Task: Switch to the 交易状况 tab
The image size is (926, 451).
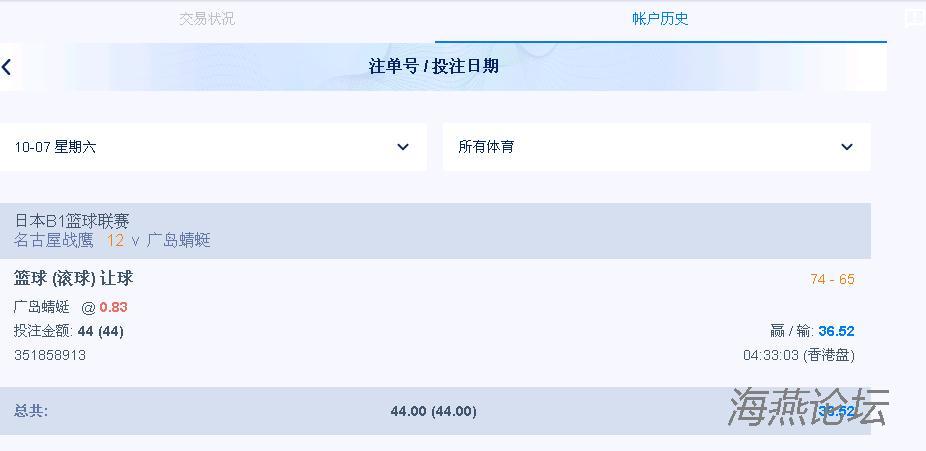Action: coord(207,19)
